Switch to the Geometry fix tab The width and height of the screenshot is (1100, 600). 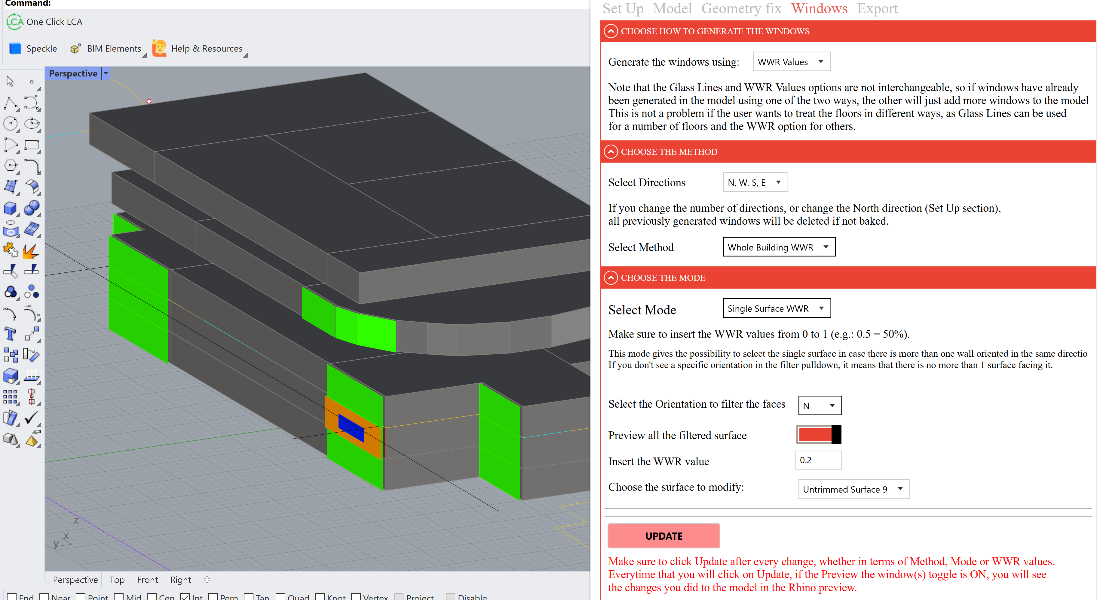741,9
